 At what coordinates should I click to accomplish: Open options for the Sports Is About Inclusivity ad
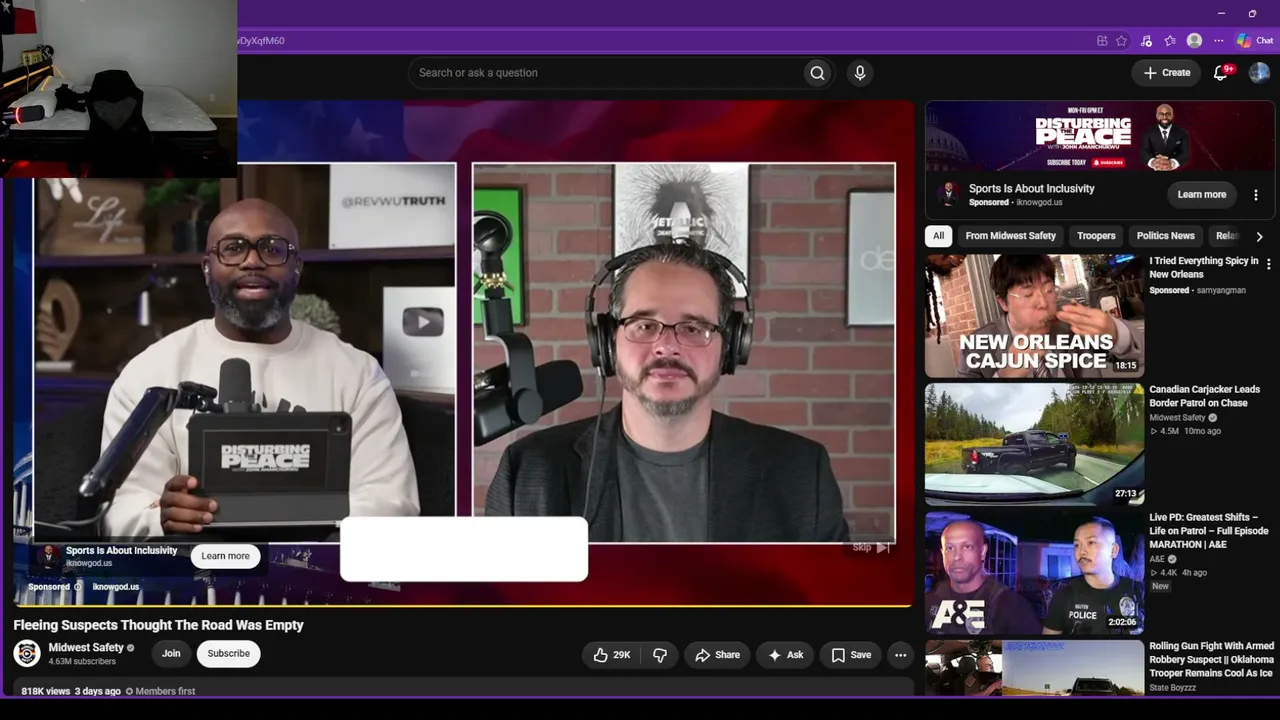pyautogui.click(x=1256, y=195)
